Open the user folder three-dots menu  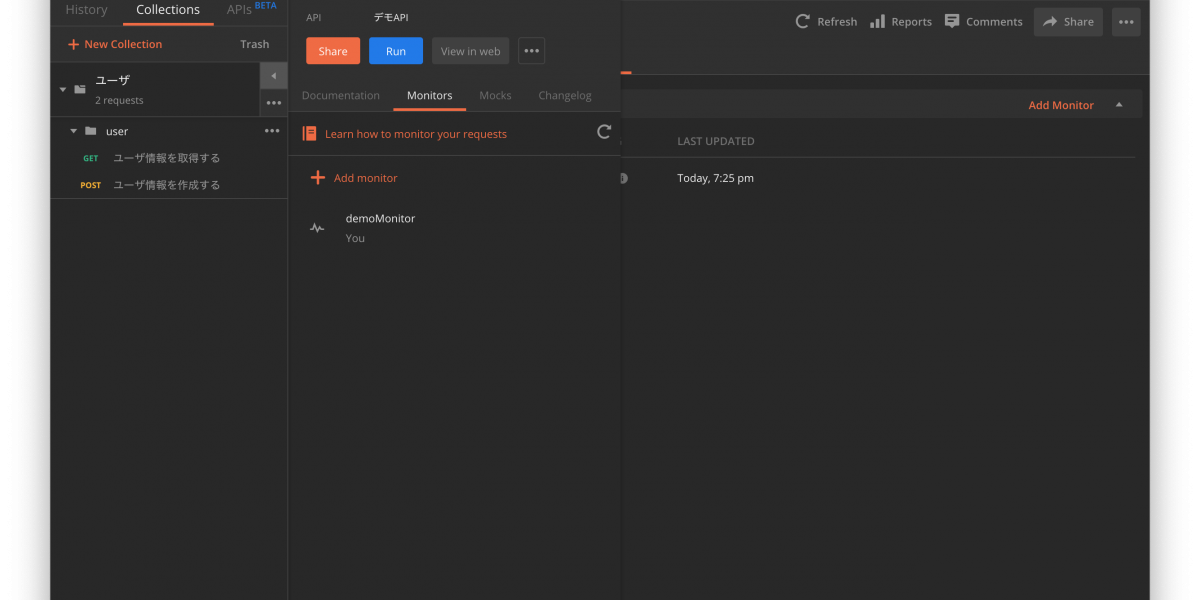click(x=272, y=131)
